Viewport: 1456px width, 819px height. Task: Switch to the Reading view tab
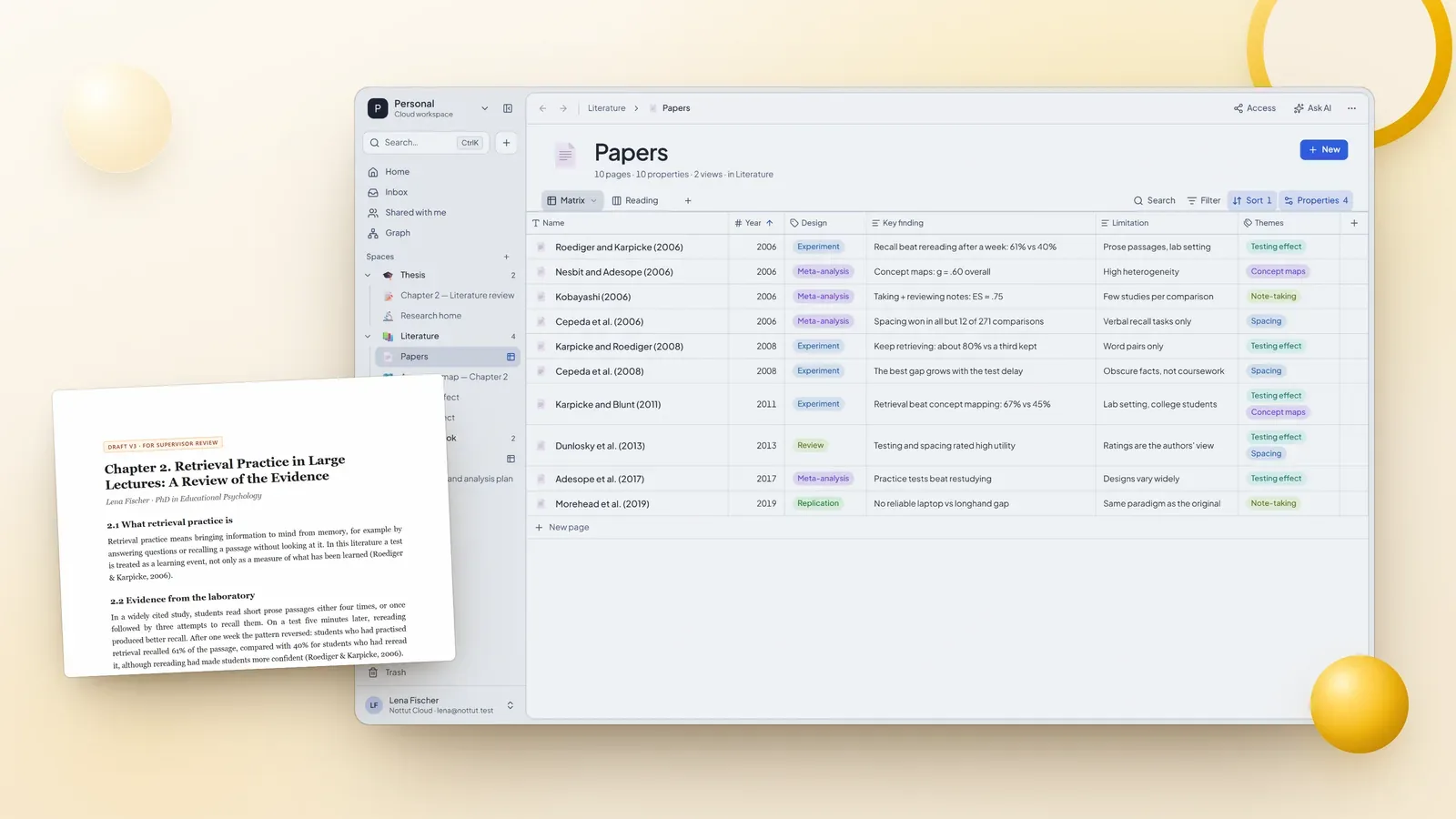[635, 201]
